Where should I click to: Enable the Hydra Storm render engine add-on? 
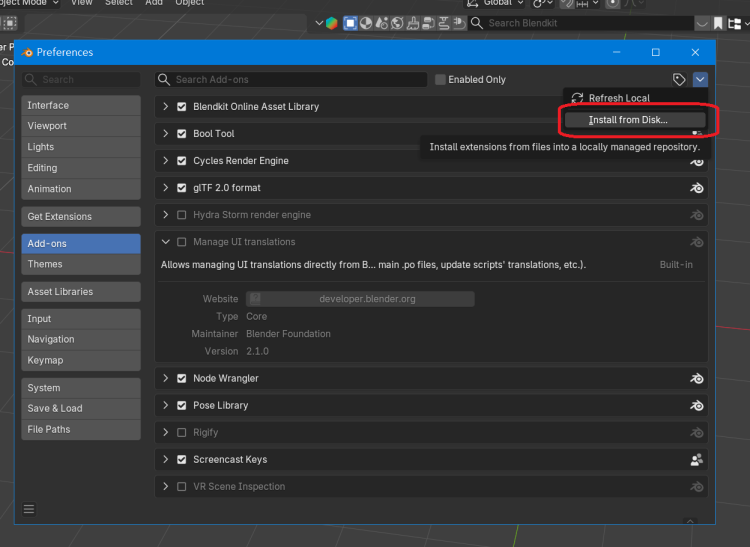click(182, 215)
